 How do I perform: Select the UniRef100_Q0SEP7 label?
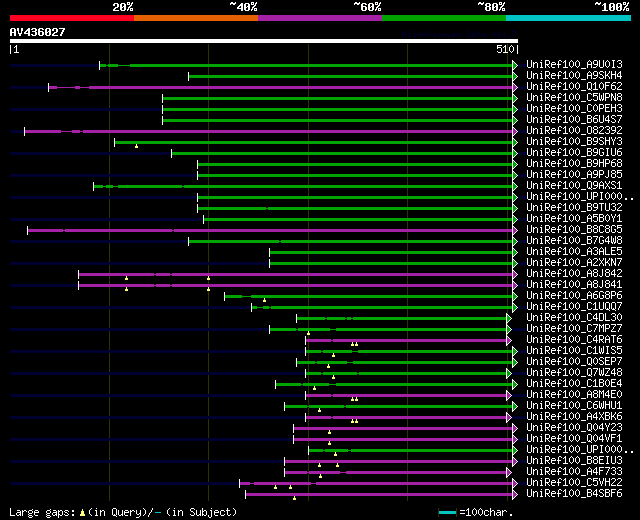pyautogui.click(x=574, y=362)
